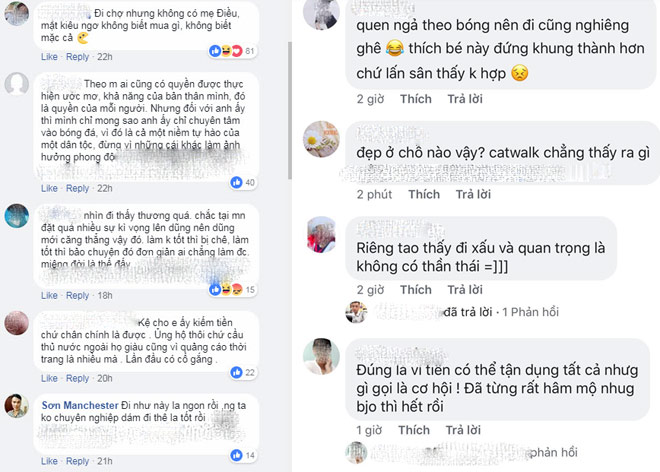Viewport: 660px width, 472px height.
Task: Click Sơn Manchester's name link
Action: (x=80, y=405)
